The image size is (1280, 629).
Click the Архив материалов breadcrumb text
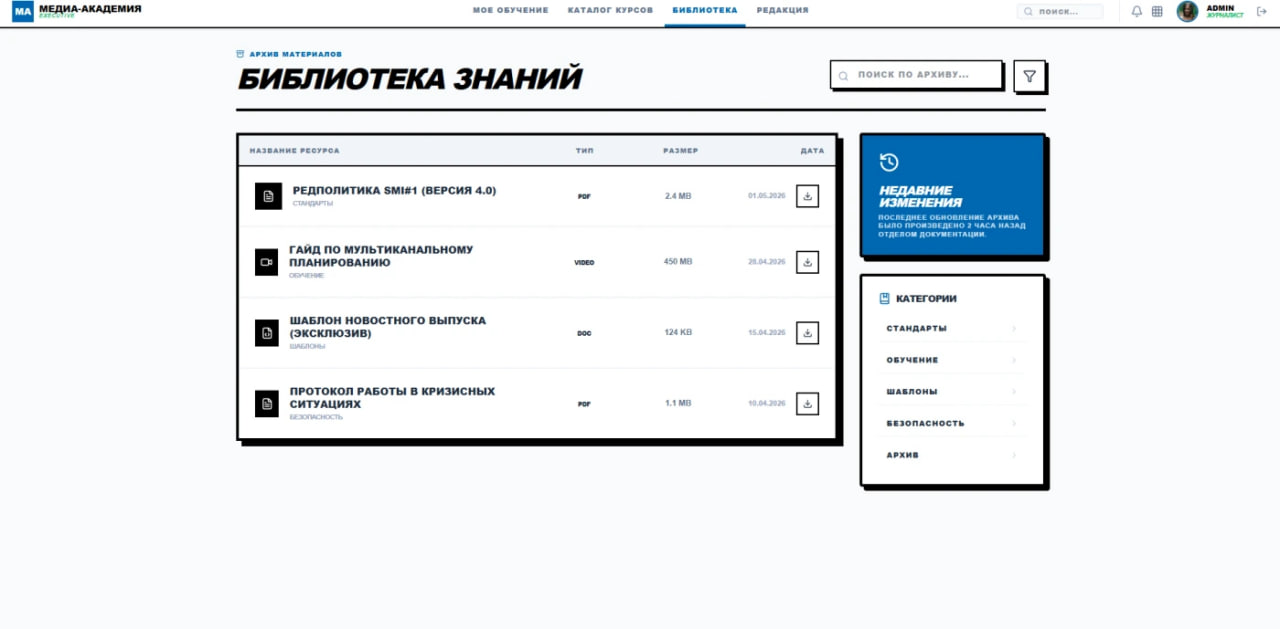(x=296, y=54)
